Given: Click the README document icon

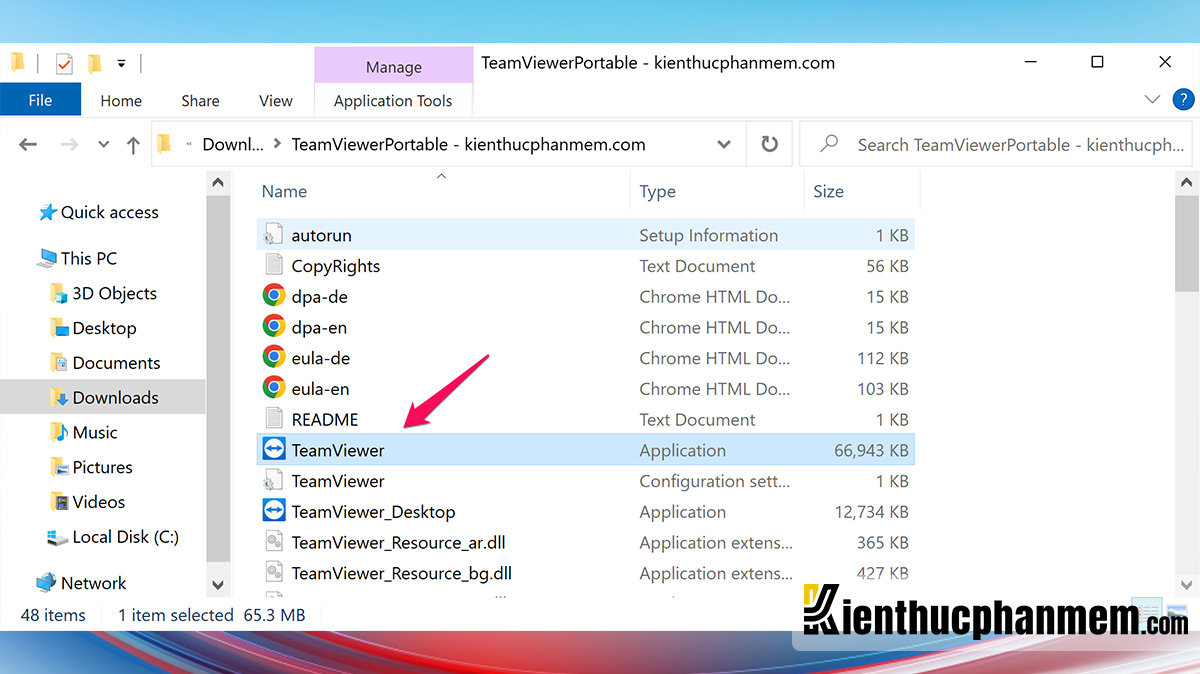Looking at the screenshot, I should [x=274, y=419].
